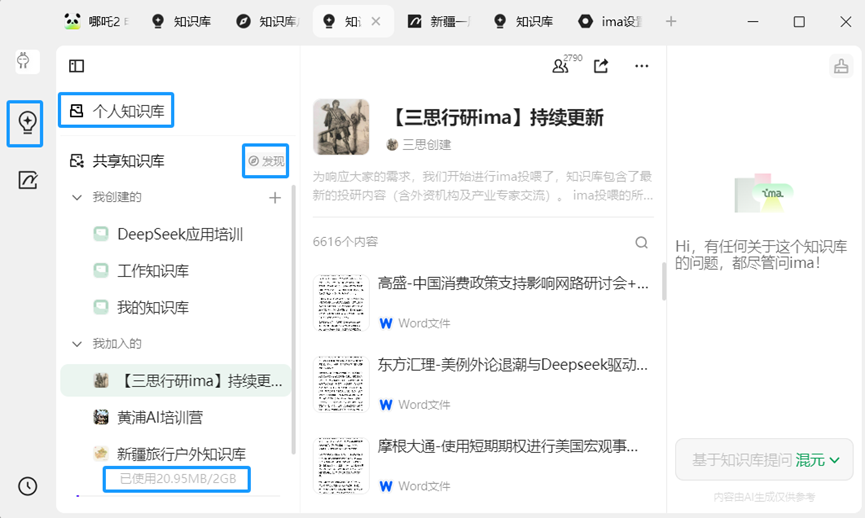Select 工作知识库 in the list

click(175, 271)
